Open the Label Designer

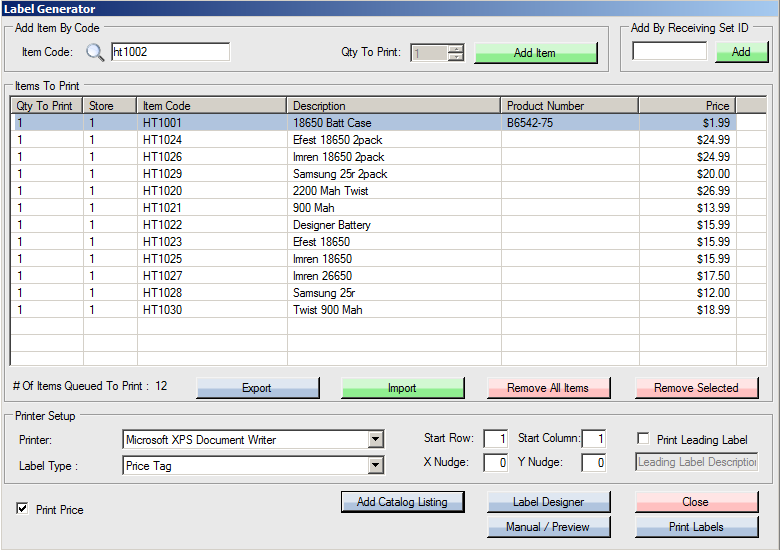[x=548, y=502]
